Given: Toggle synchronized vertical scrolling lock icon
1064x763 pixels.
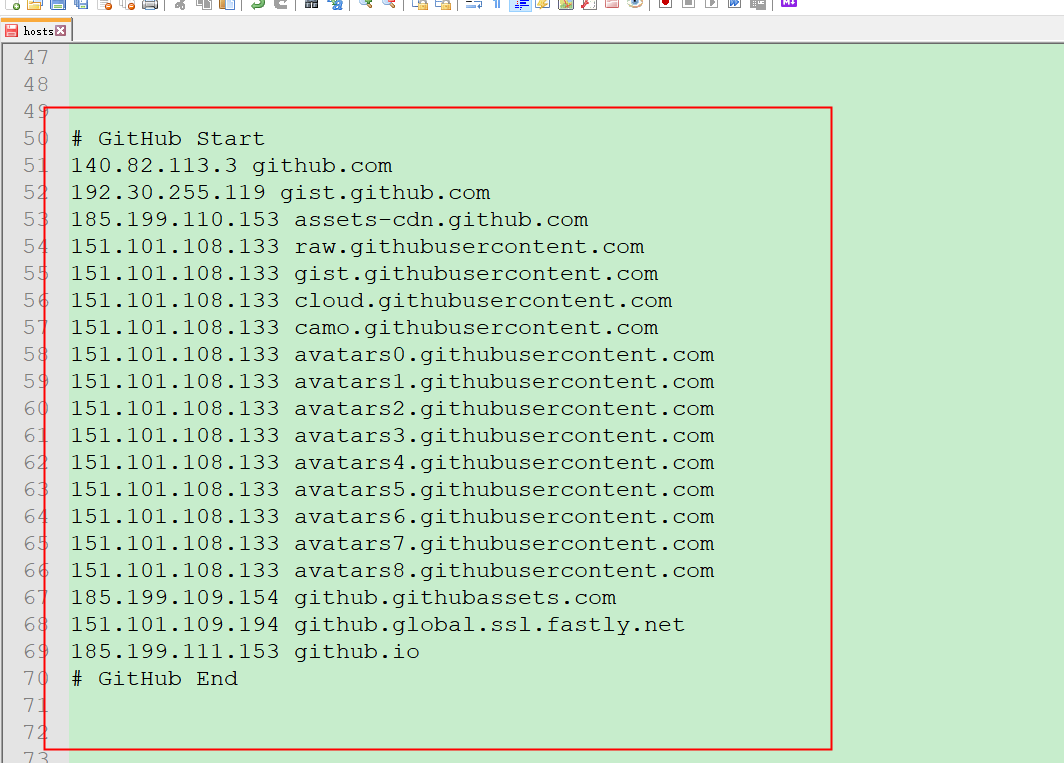Looking at the screenshot, I should pyautogui.click(x=420, y=3).
